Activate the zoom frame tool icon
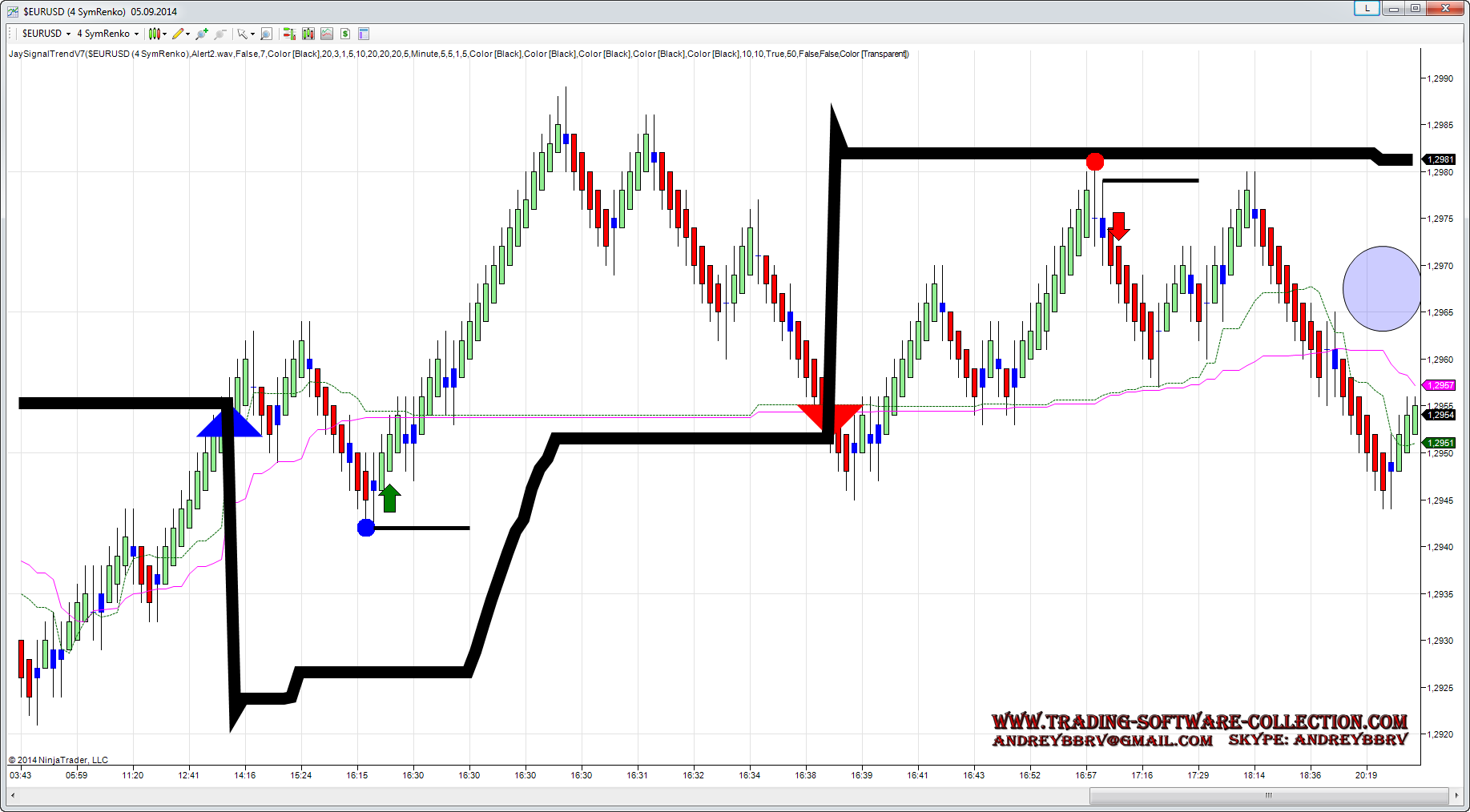The width and height of the screenshot is (1470, 812). [x=266, y=34]
